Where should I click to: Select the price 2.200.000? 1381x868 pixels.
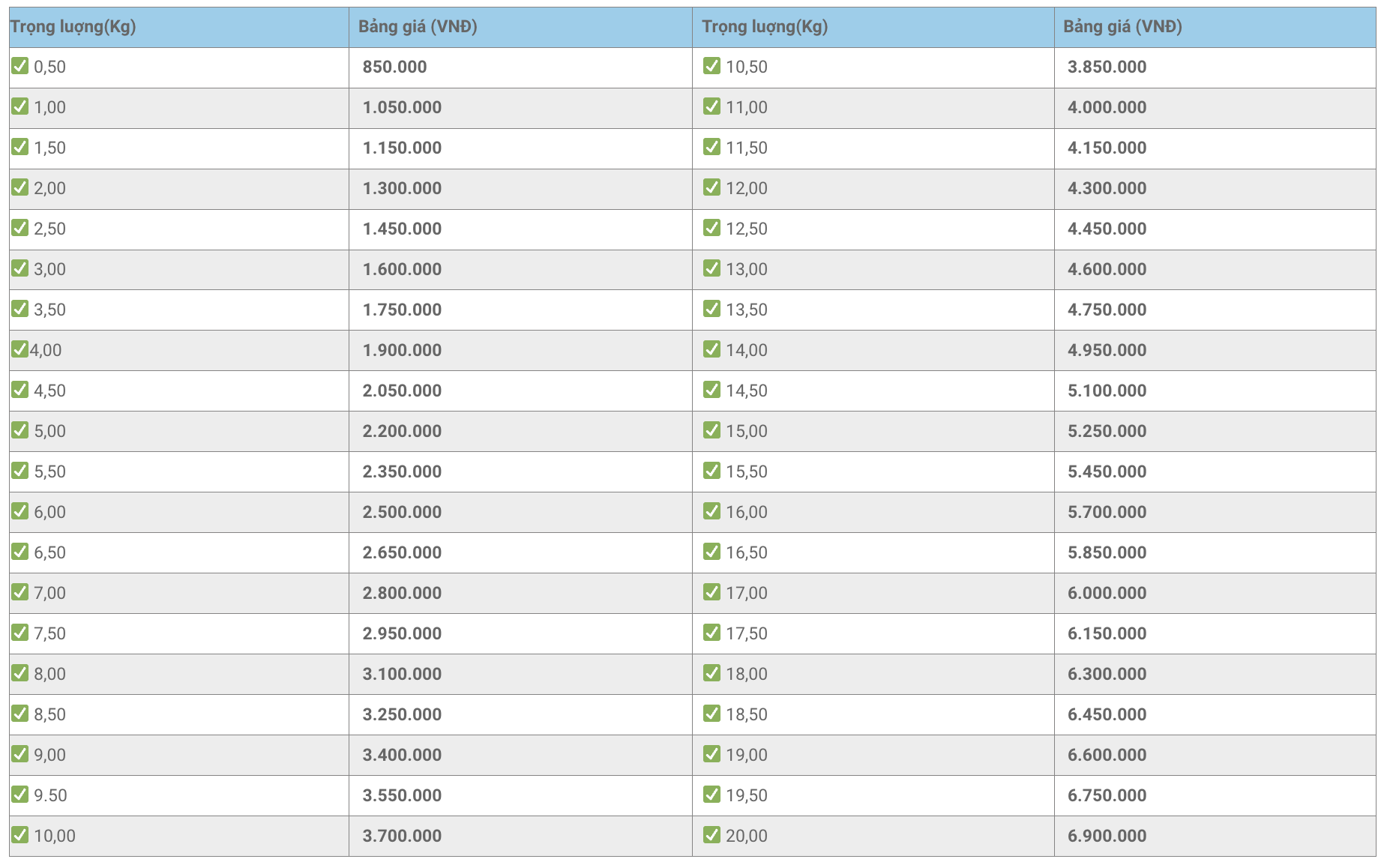click(x=402, y=431)
